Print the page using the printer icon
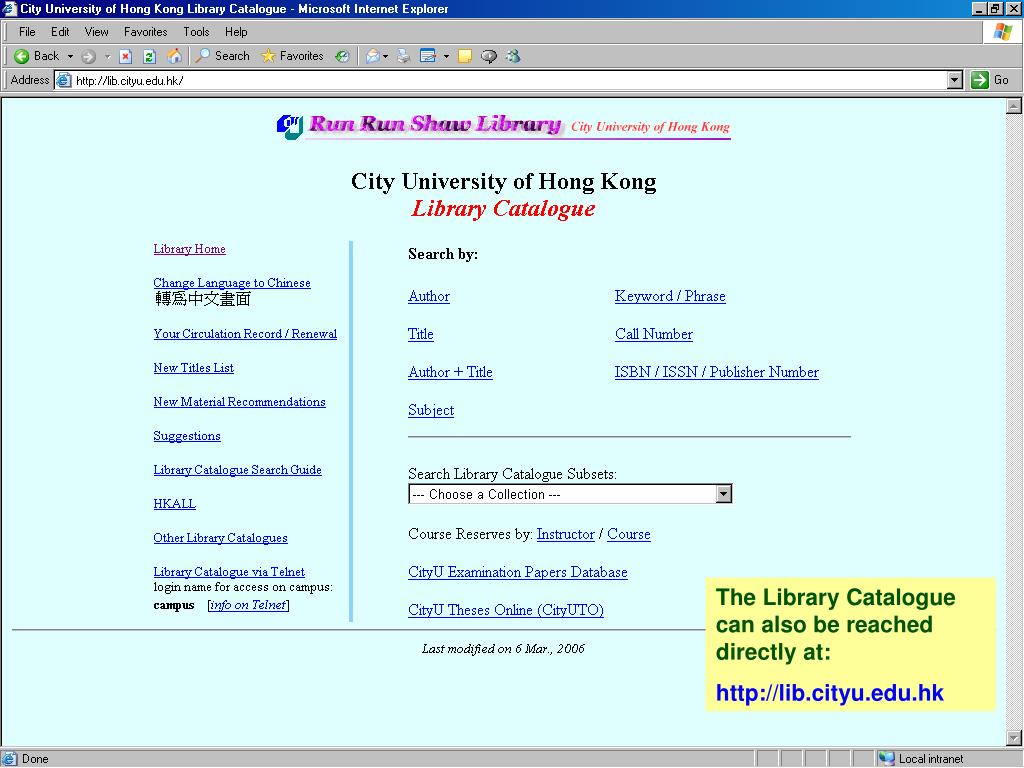The width and height of the screenshot is (1024, 768). 404,56
